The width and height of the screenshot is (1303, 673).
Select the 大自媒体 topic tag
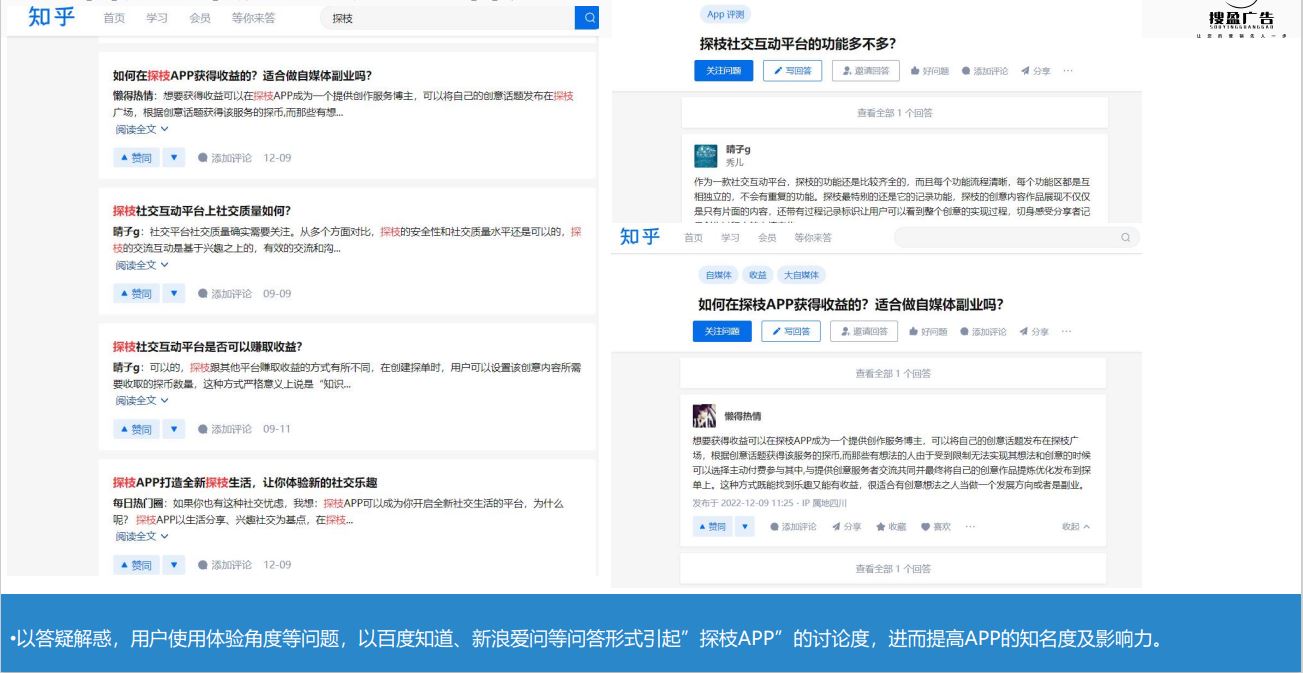pyautogui.click(x=801, y=275)
